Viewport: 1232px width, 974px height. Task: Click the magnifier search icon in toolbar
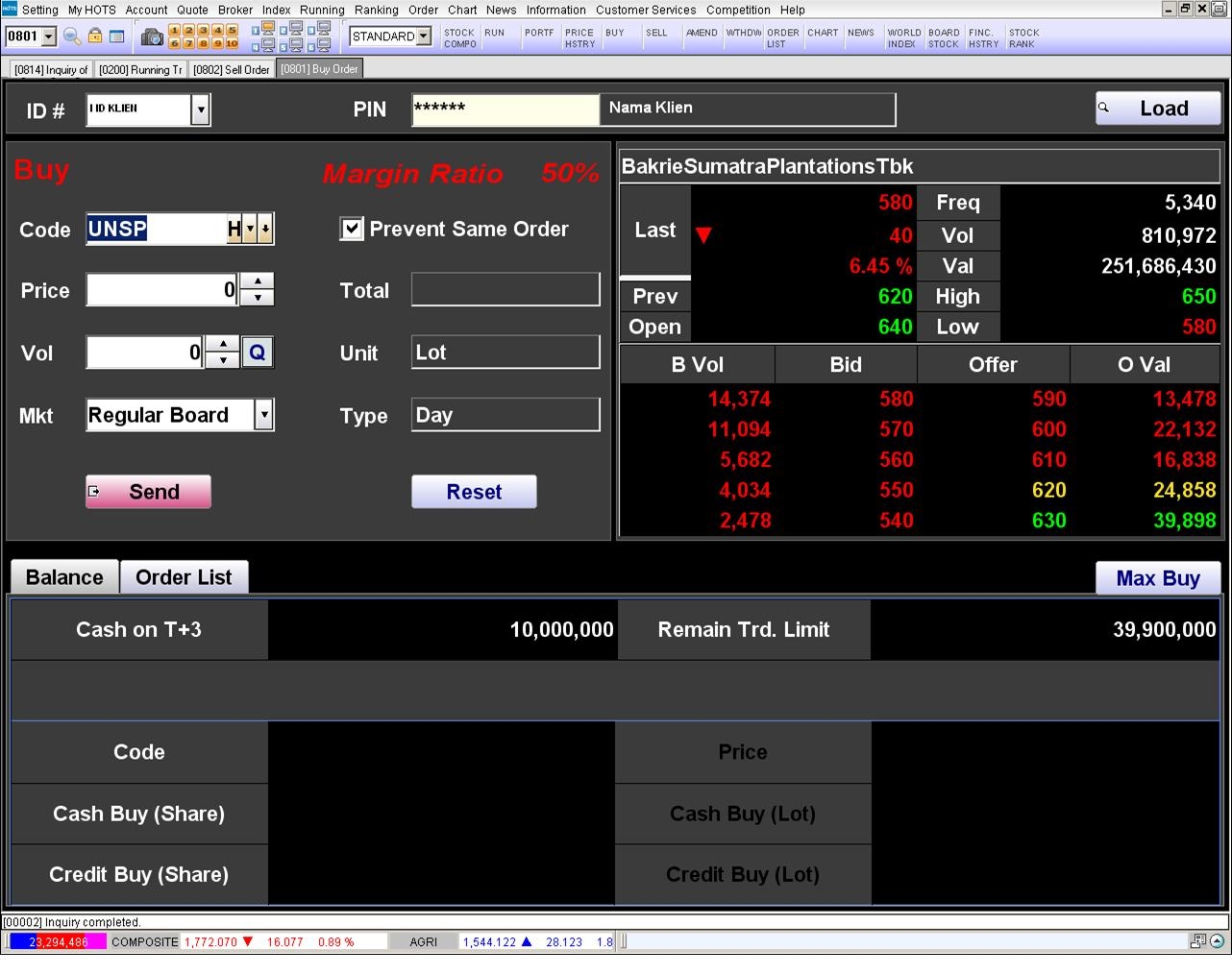coord(72,37)
